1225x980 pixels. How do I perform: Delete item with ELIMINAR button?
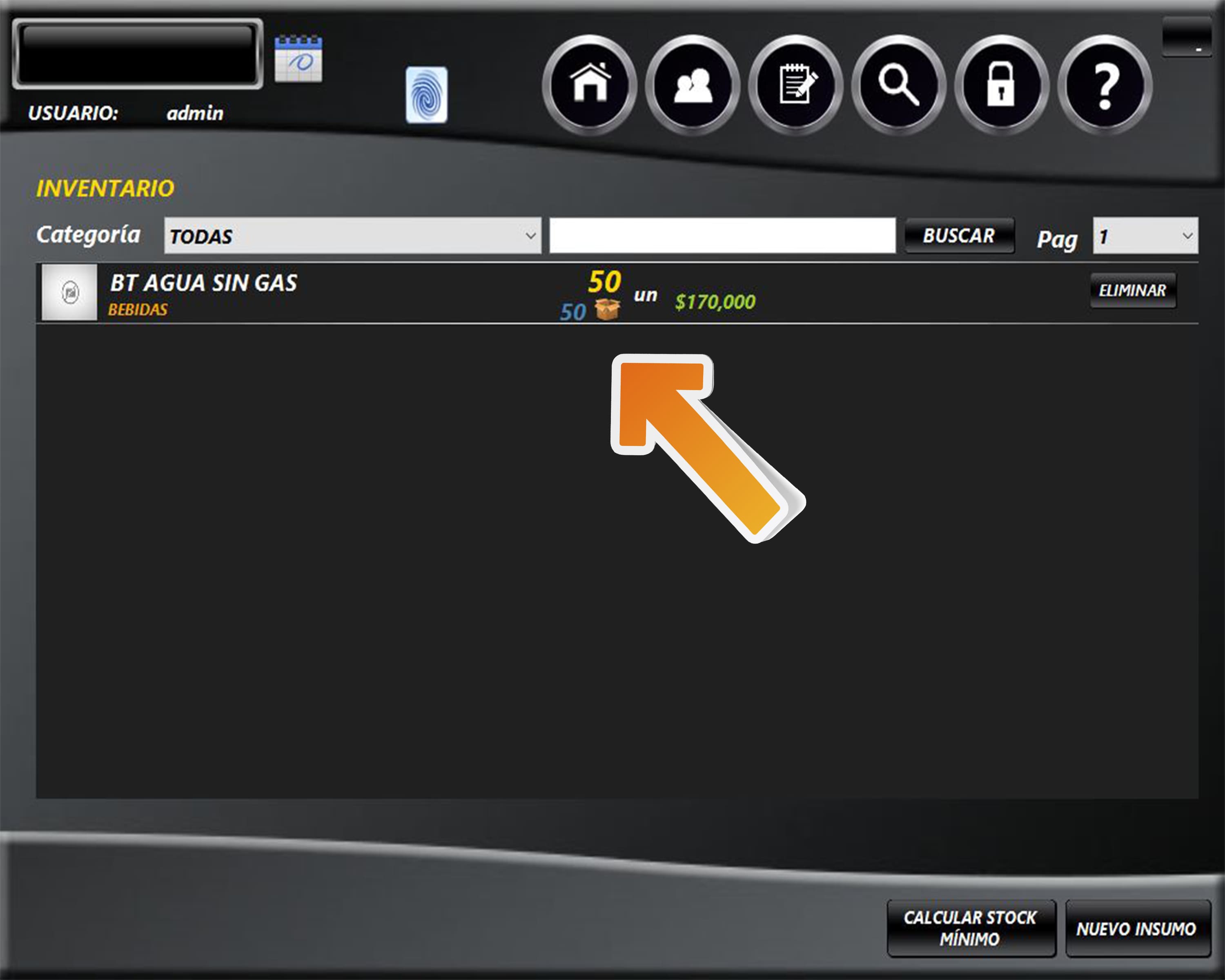pos(1132,290)
